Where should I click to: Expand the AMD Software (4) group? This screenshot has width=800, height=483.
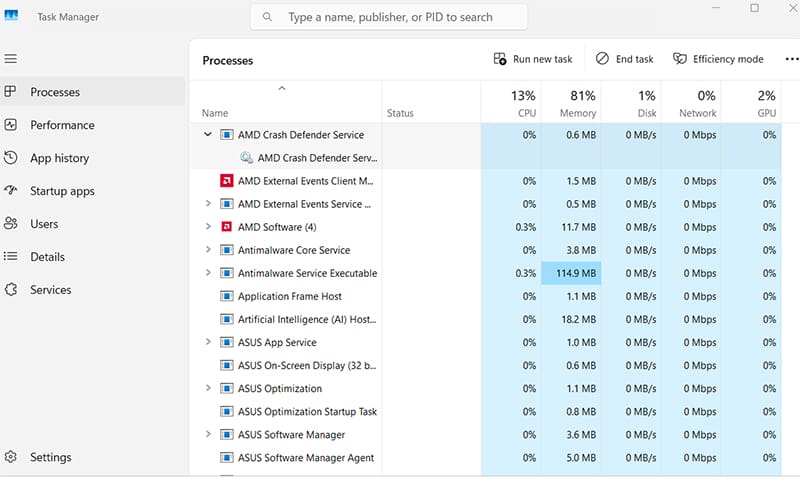click(208, 227)
